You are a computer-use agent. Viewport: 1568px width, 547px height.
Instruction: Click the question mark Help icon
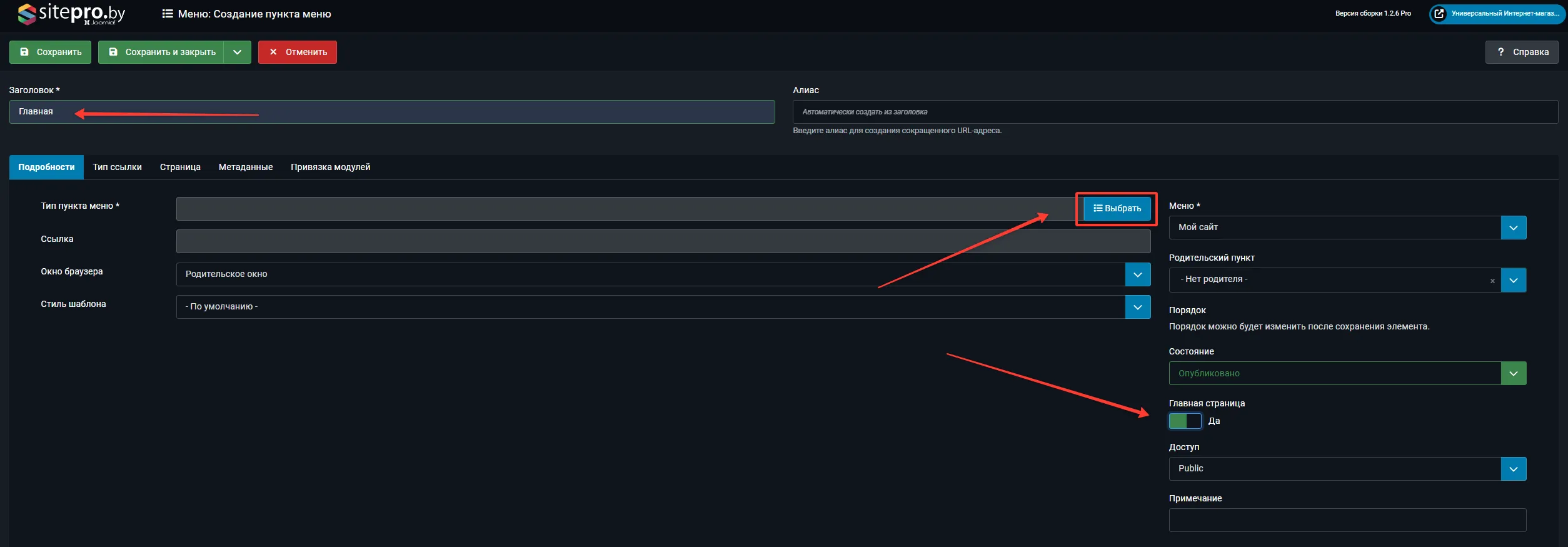(1500, 52)
